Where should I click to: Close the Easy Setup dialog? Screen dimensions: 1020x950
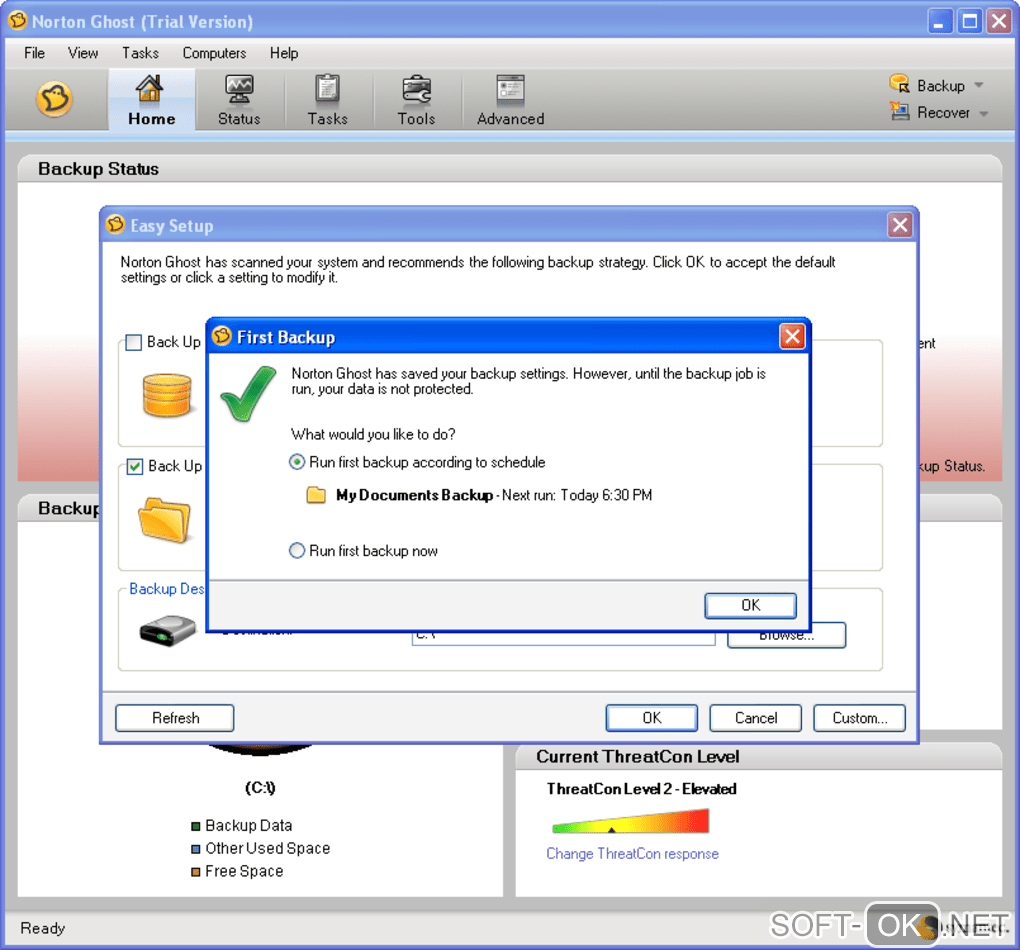click(900, 225)
